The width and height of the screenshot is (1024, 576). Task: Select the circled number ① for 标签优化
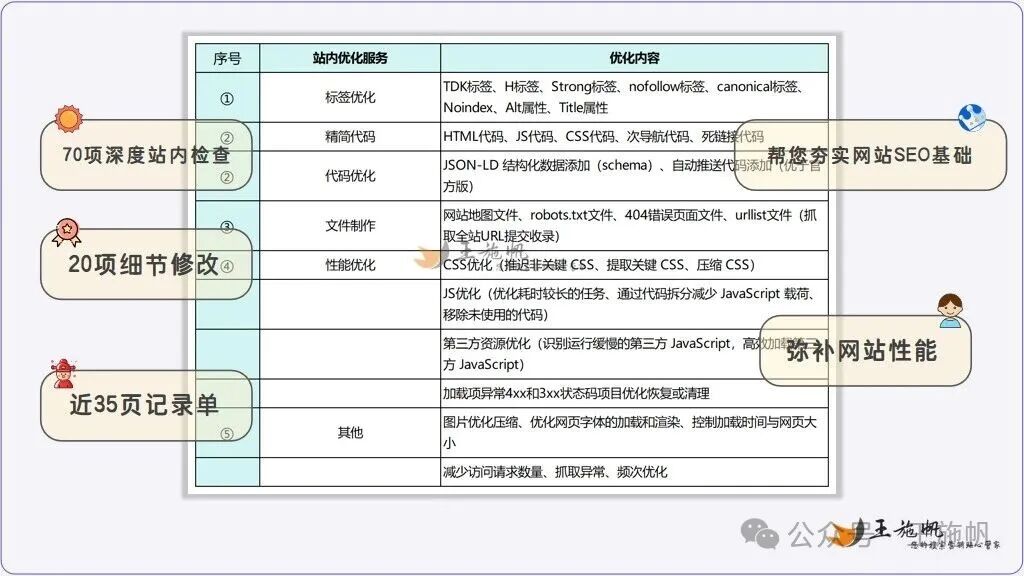(x=228, y=97)
